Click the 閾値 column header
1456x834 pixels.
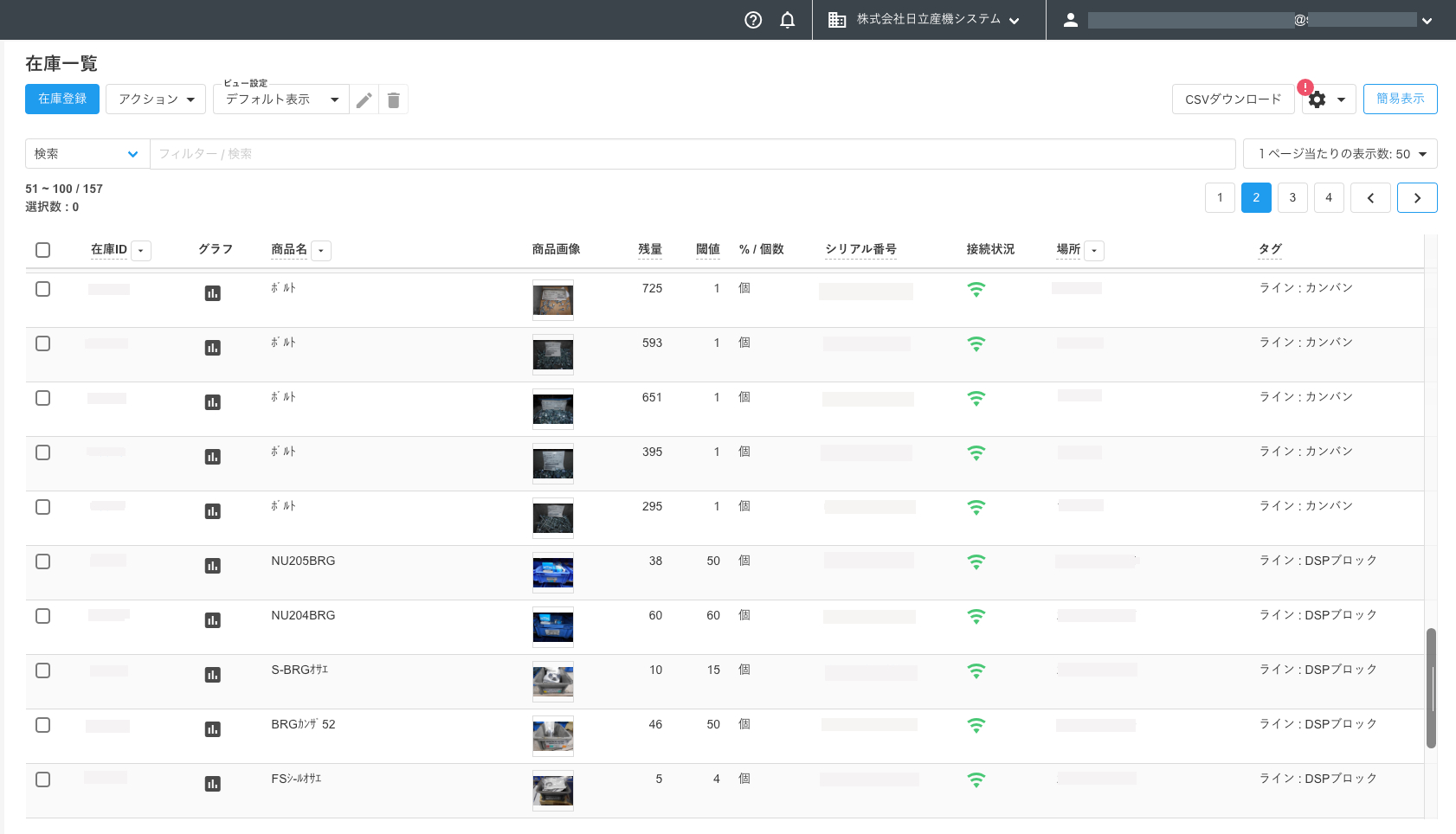pyautogui.click(x=707, y=249)
